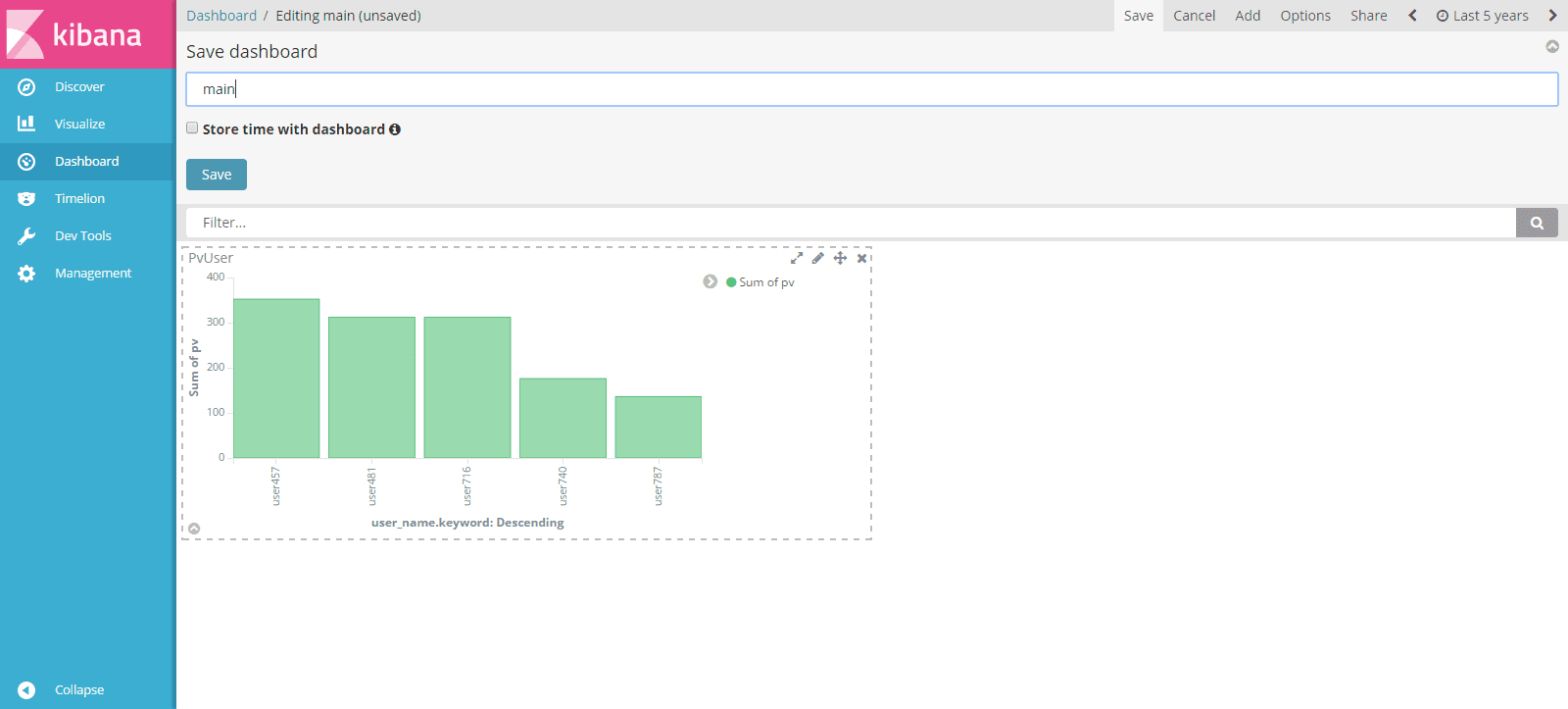Step time range backward
This screenshot has height=709, width=1568.
(x=1412, y=16)
